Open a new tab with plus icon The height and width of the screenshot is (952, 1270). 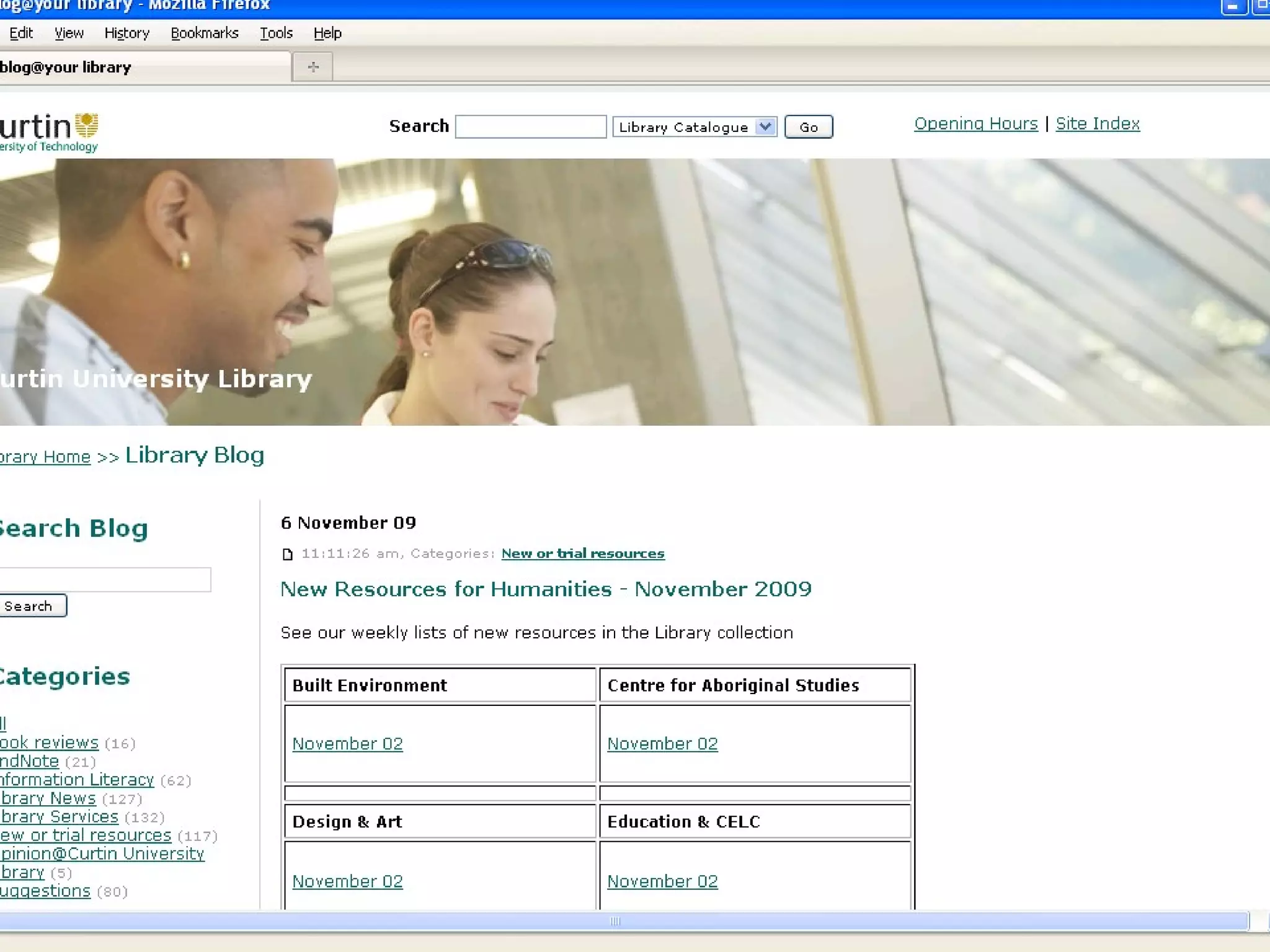point(313,67)
